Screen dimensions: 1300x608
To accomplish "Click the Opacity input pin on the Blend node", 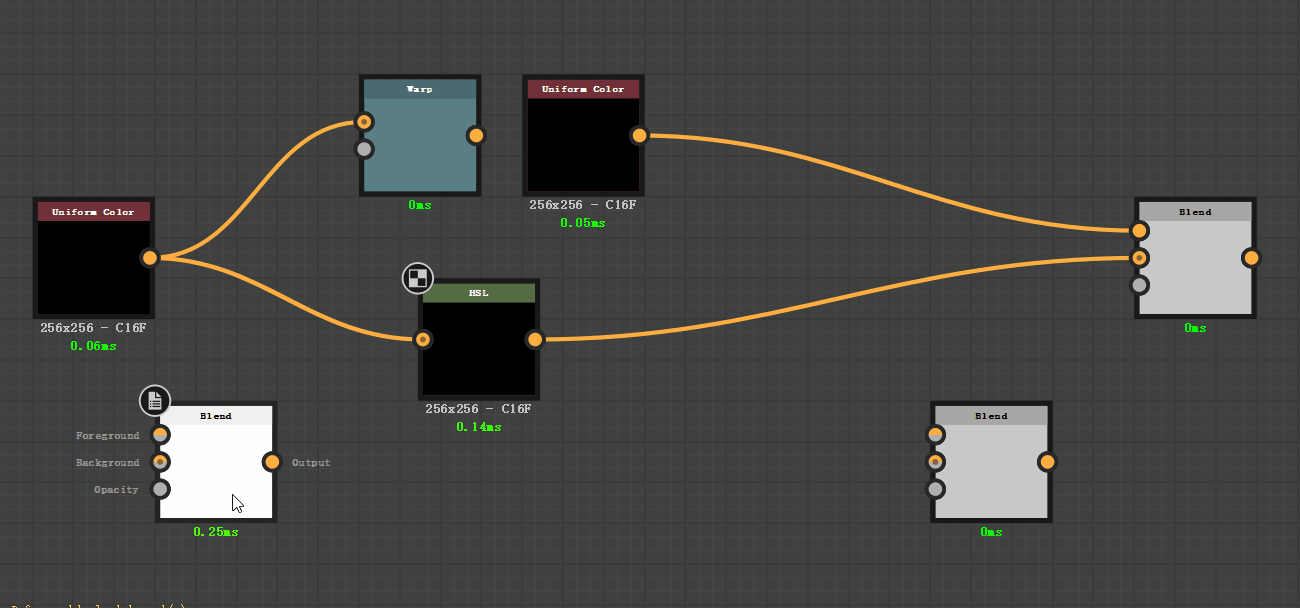I will tap(160, 489).
